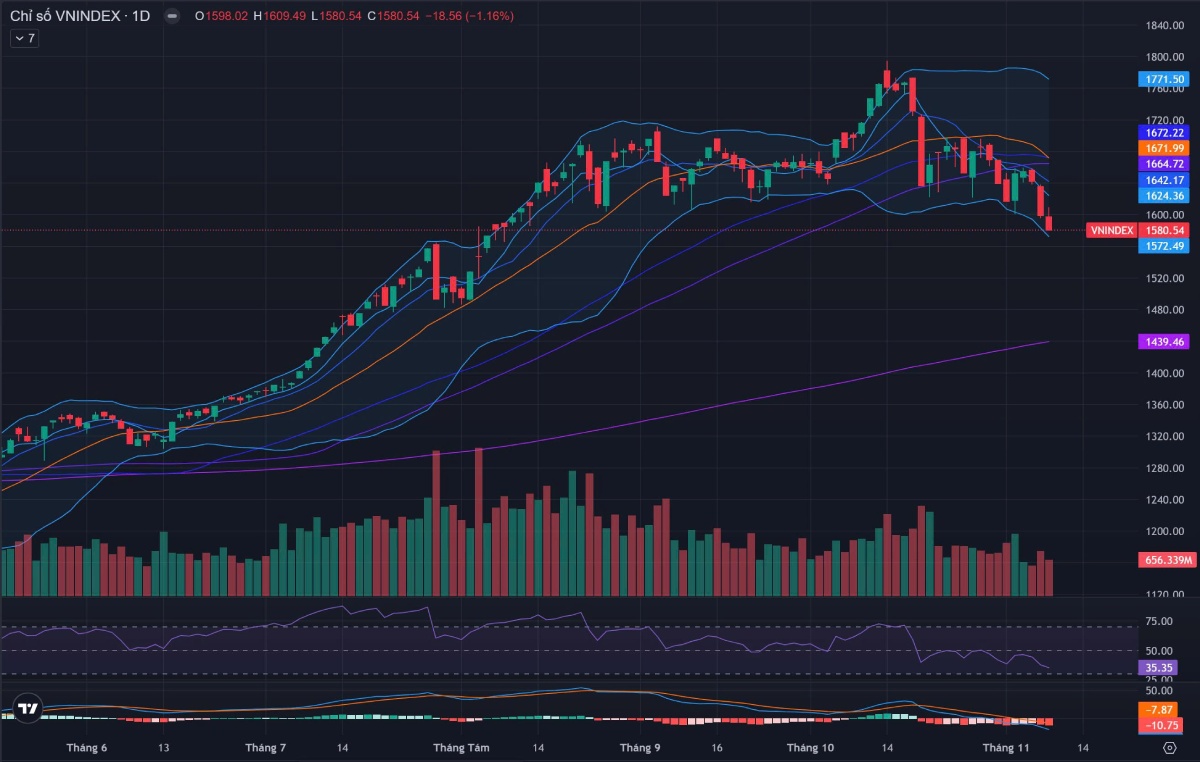
Task: Click the 1580.54 last price tag
Action: 1162,230
